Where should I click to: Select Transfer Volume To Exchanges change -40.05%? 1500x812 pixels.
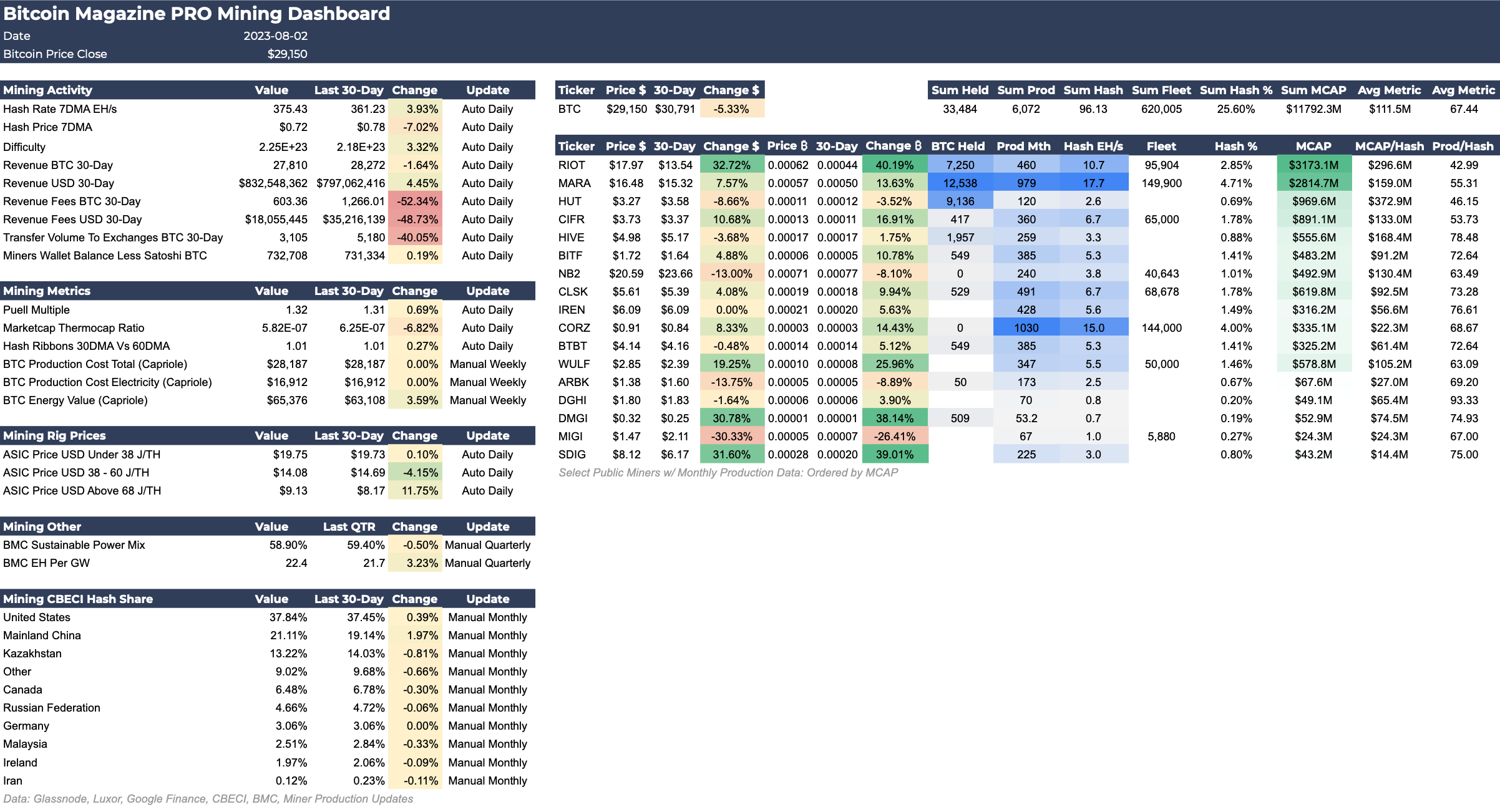click(415, 238)
